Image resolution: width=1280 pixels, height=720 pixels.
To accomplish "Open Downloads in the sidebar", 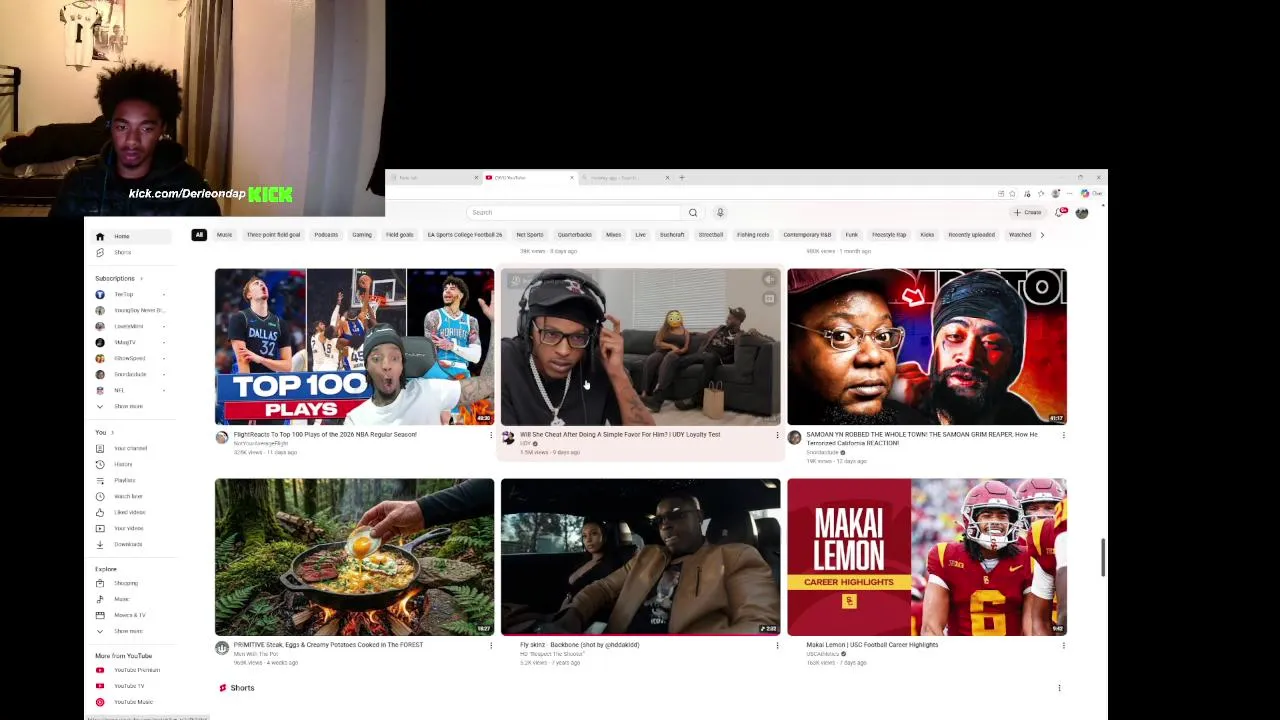I will point(130,544).
